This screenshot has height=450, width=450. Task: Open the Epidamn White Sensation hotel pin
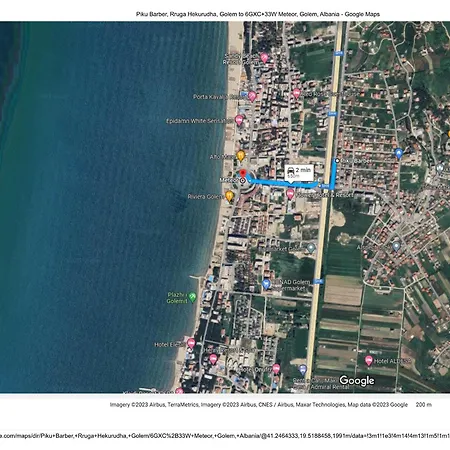pyautogui.click(x=239, y=120)
